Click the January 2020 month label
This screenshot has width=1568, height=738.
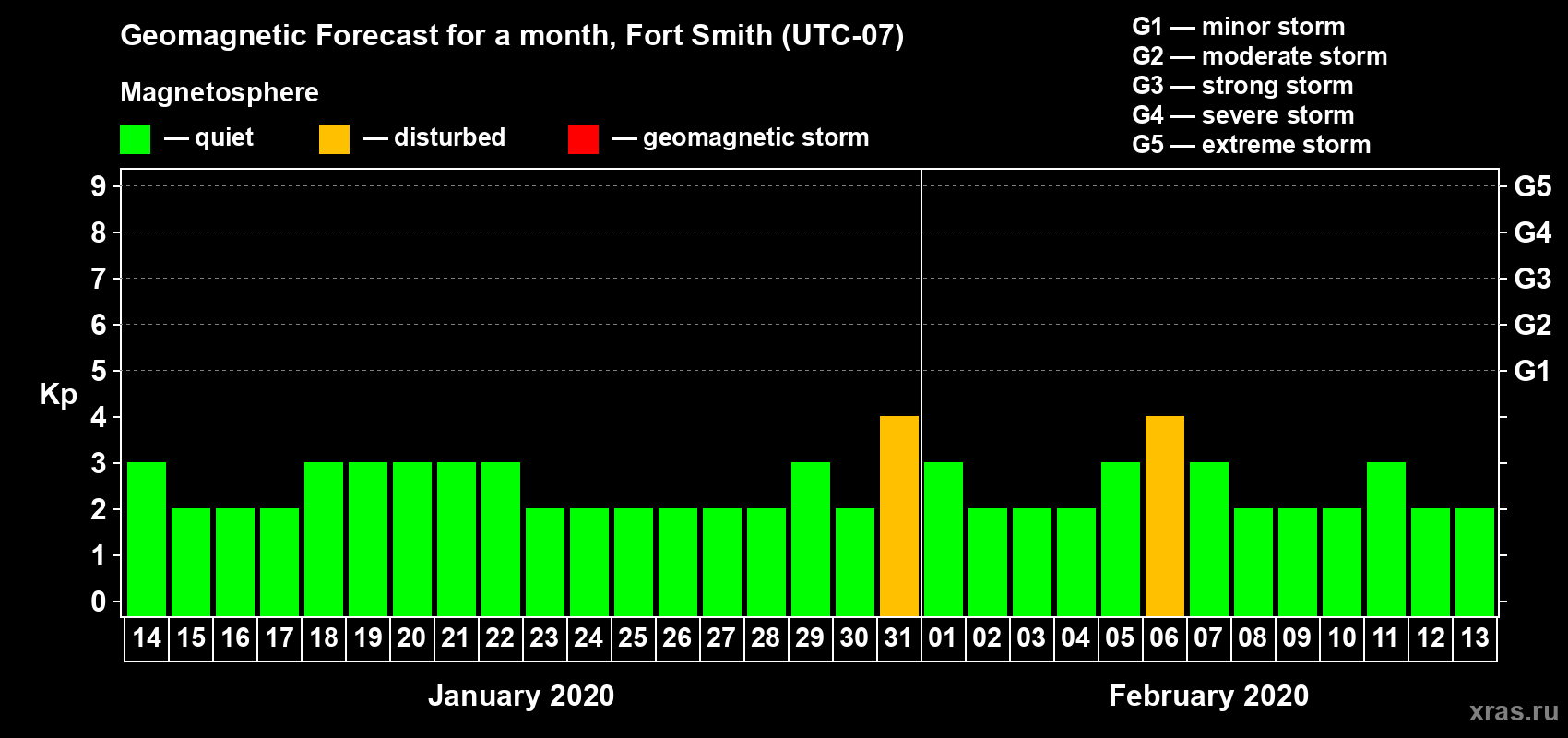tap(521, 696)
